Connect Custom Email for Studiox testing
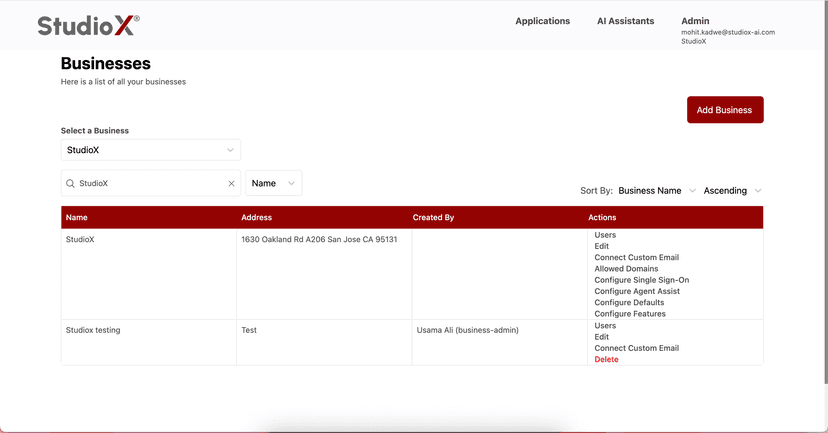The image size is (828, 433). pos(636,349)
